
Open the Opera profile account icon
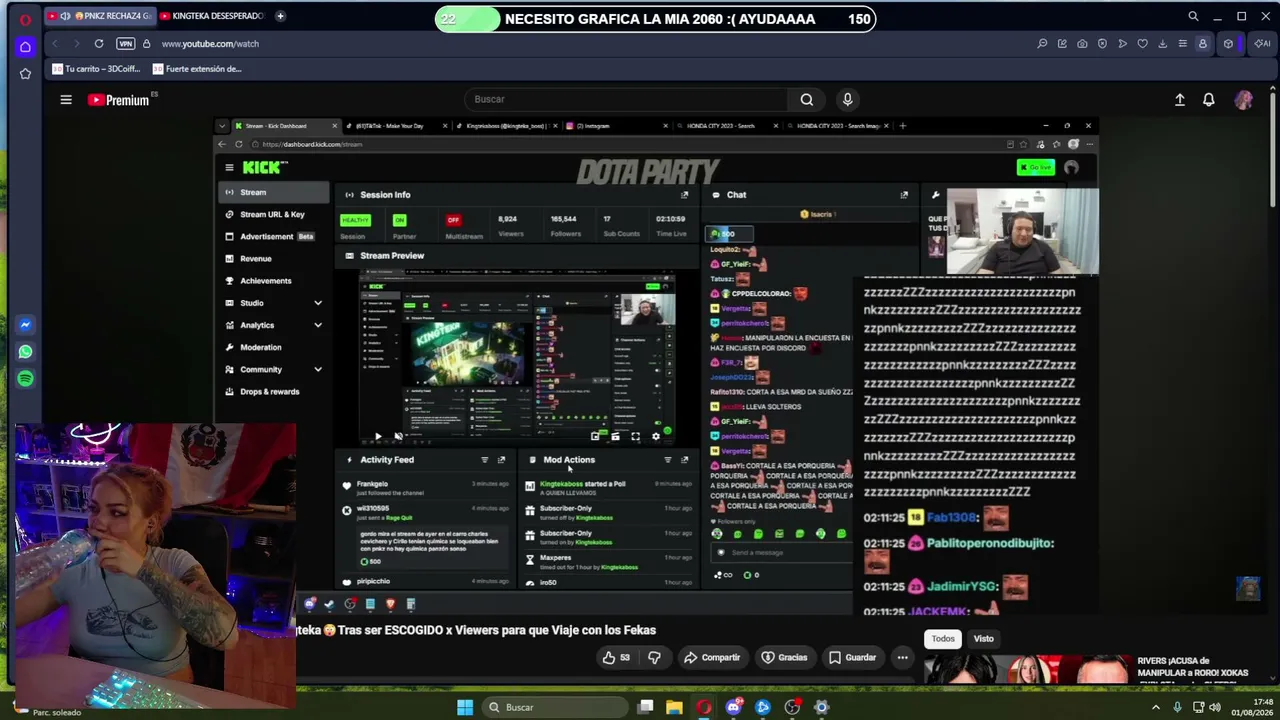[1202, 44]
